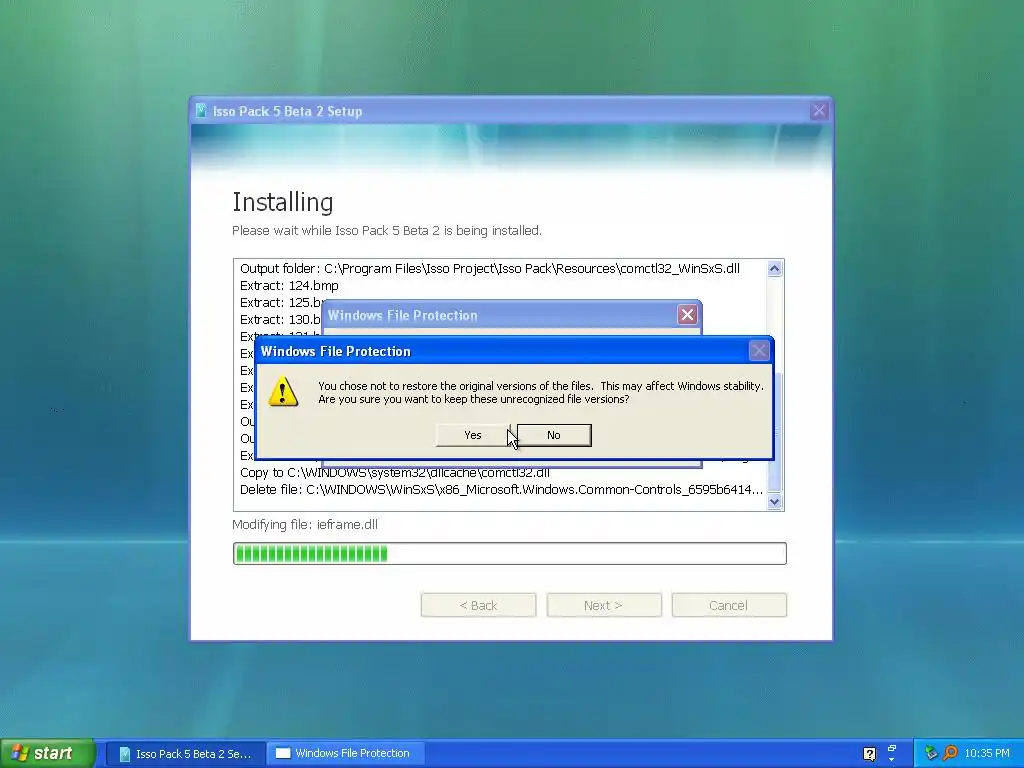Click the green installation progress bar
Viewport: 1024px width, 768px height.
point(509,553)
